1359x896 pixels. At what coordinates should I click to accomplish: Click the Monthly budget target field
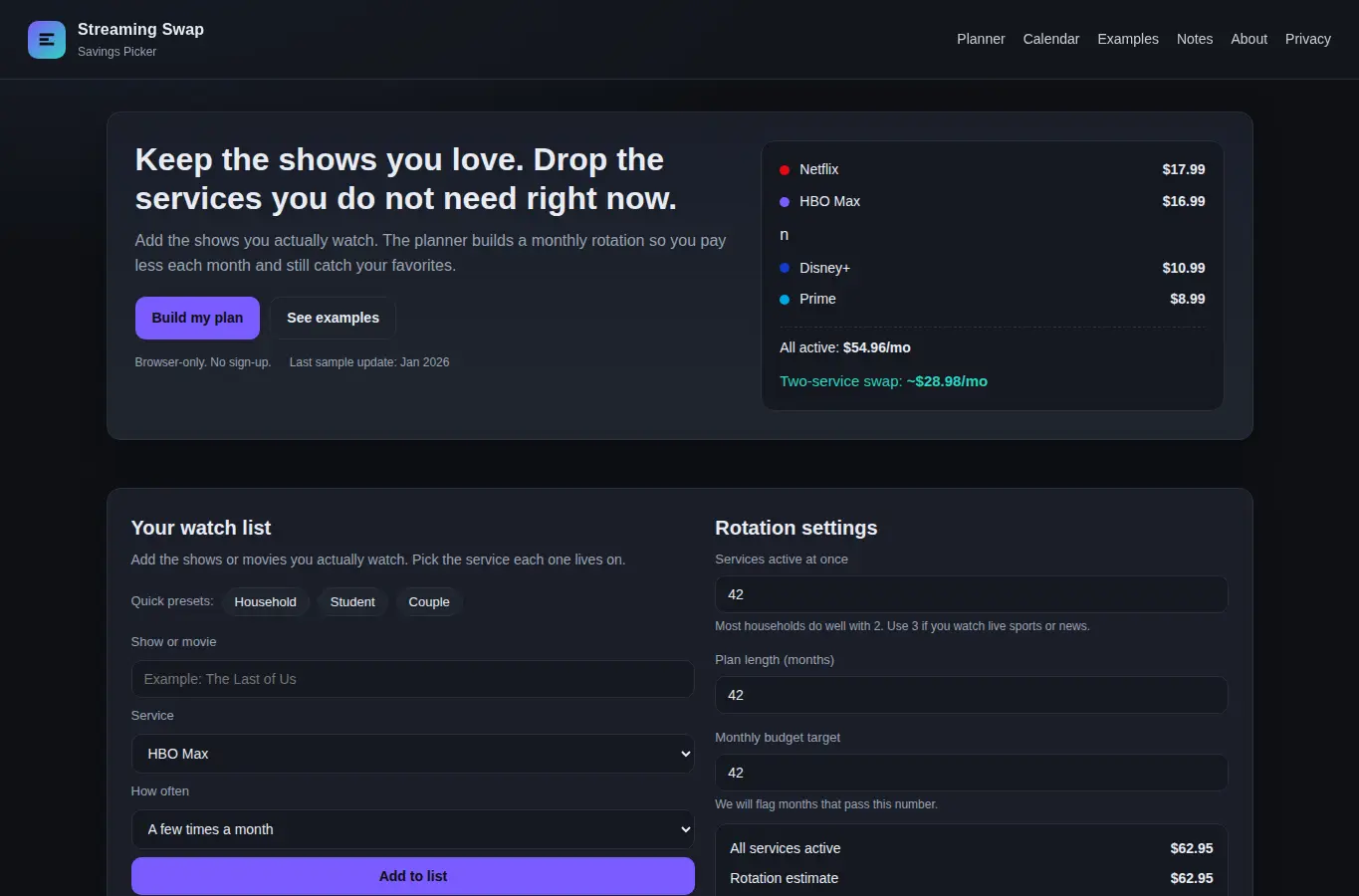tap(971, 773)
